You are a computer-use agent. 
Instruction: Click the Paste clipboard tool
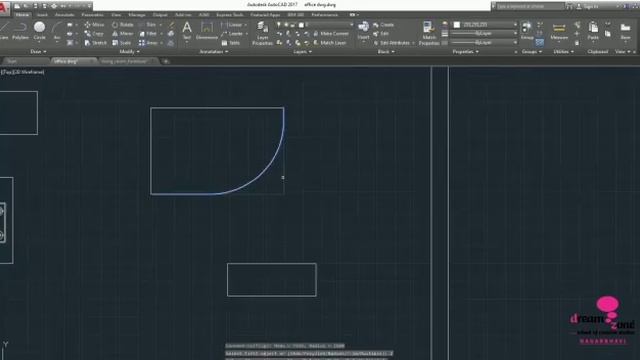(593, 31)
